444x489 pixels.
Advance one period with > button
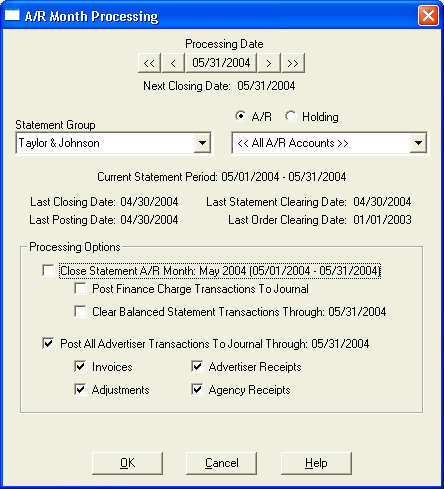click(x=269, y=63)
